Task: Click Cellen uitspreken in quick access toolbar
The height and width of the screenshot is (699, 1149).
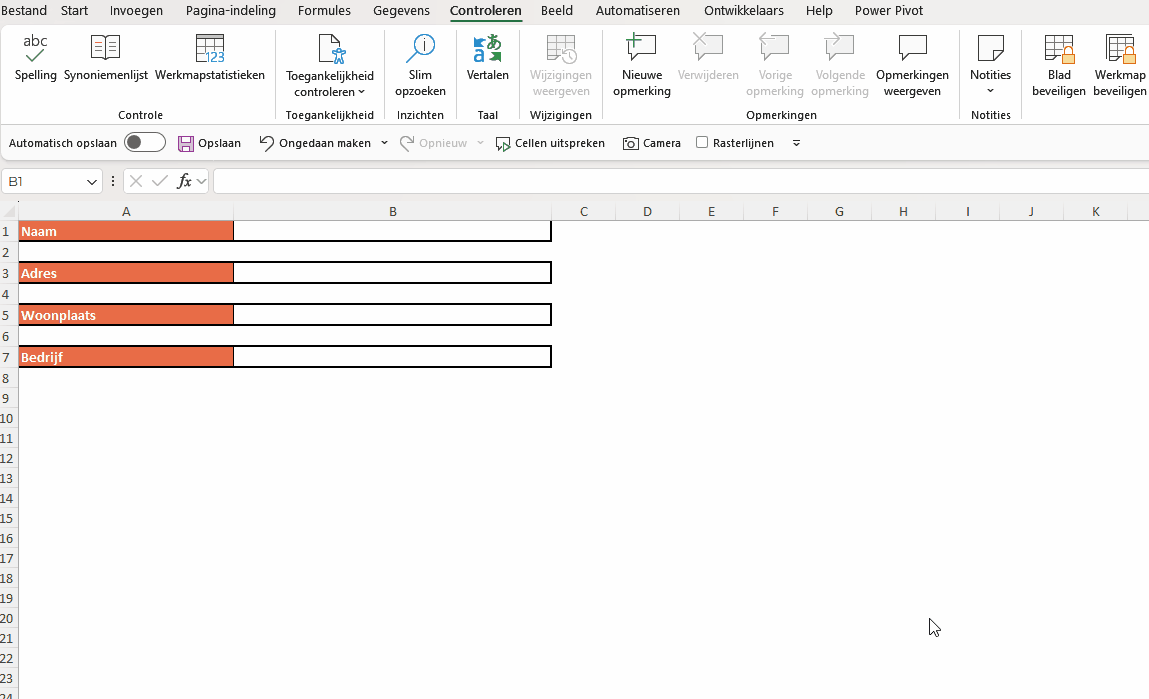Action: click(x=550, y=143)
